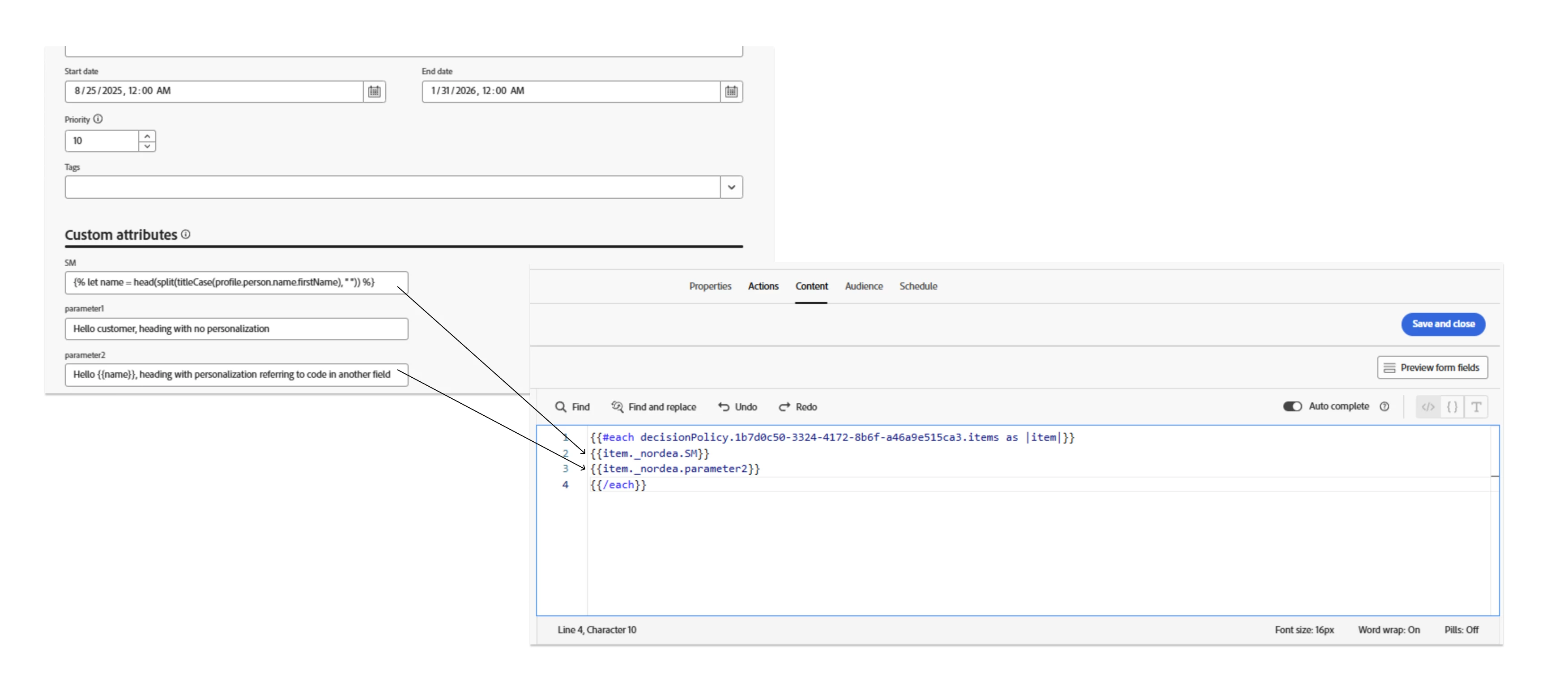Click Save and close button
The image size is (1568, 691).
coord(1443,324)
